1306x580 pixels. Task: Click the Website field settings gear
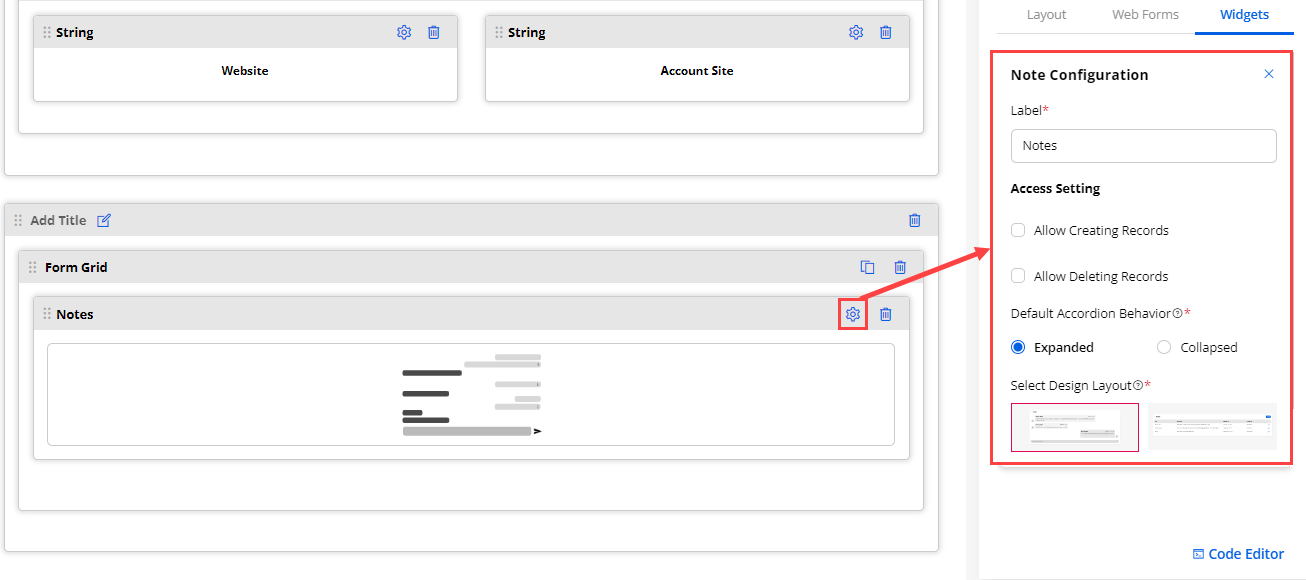tap(404, 32)
